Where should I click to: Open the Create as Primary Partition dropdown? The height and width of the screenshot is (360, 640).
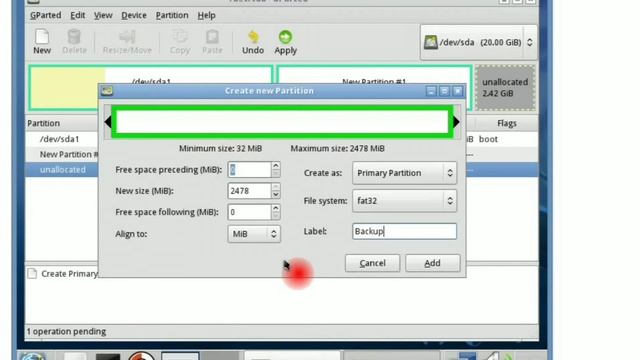pyautogui.click(x=404, y=173)
